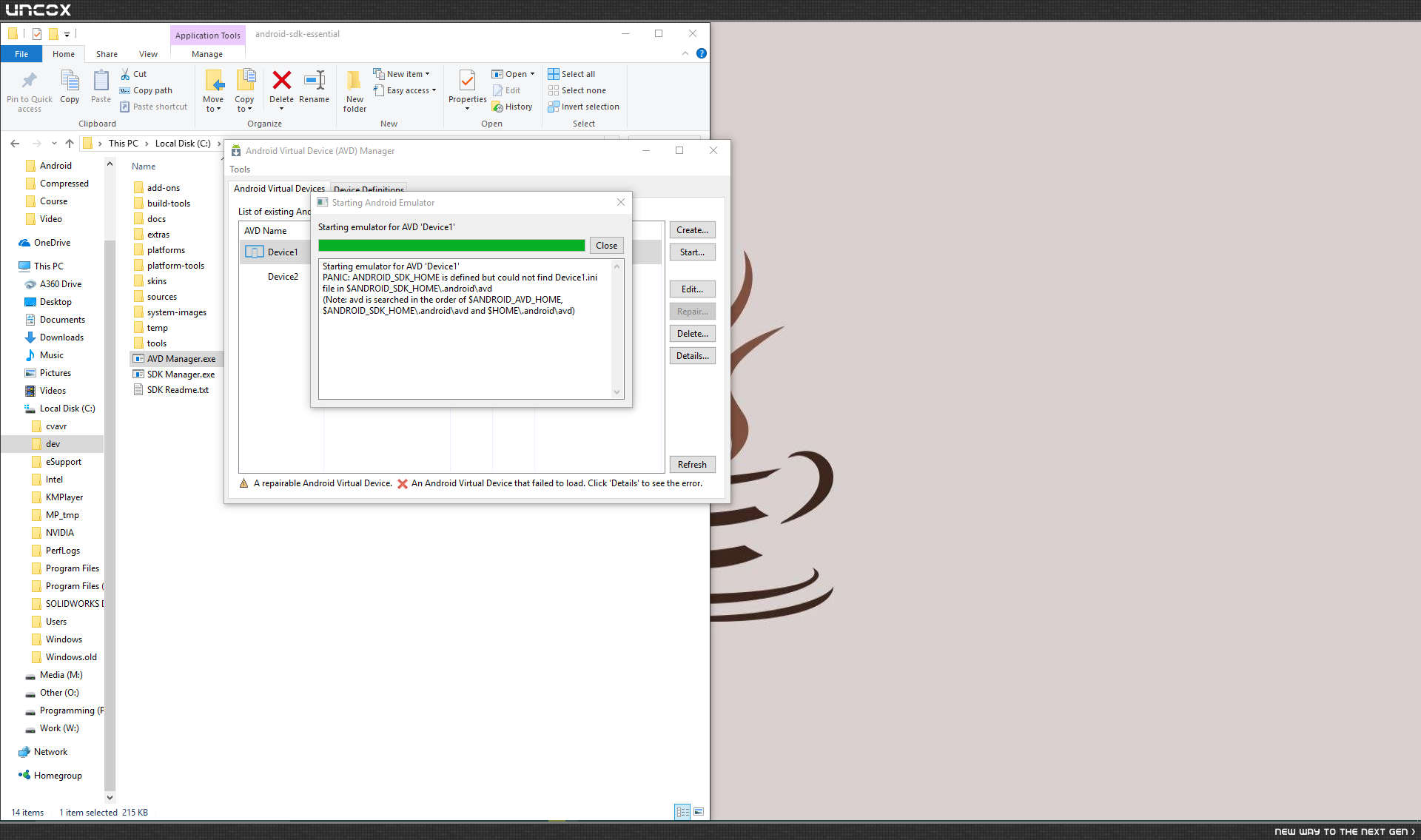1421x840 pixels.
Task: Switch to the Share ribbon tab
Action: 107,54
